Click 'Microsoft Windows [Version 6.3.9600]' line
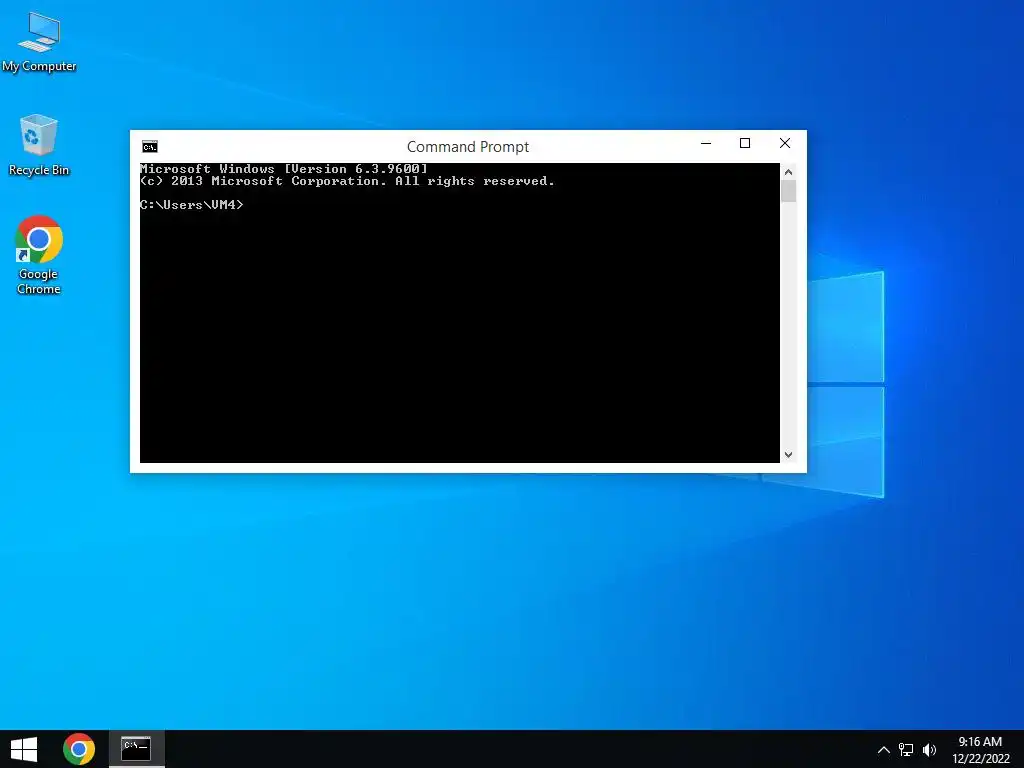The width and height of the screenshot is (1024, 768). click(283, 168)
